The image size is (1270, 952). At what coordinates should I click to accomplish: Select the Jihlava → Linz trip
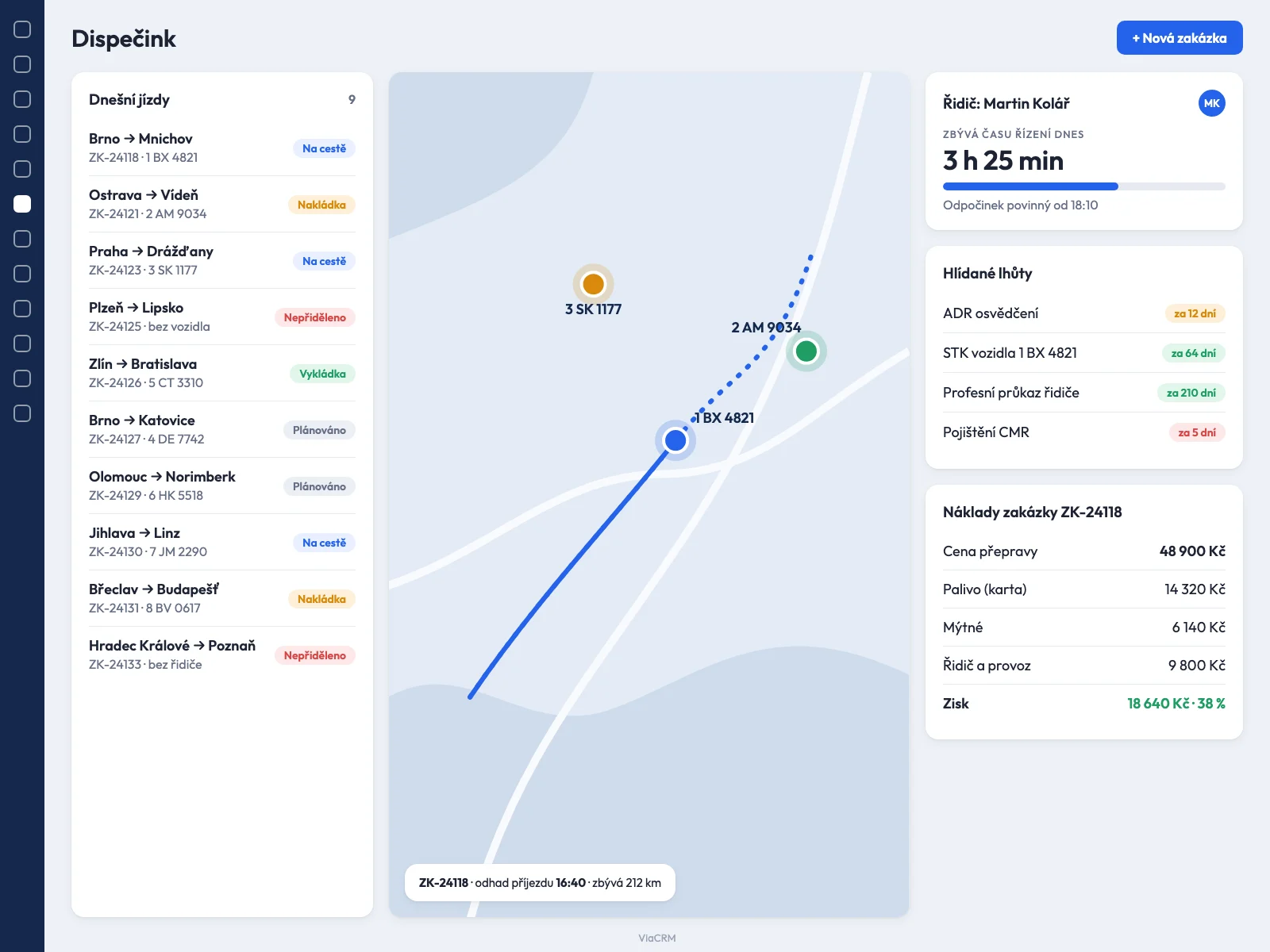(x=222, y=543)
